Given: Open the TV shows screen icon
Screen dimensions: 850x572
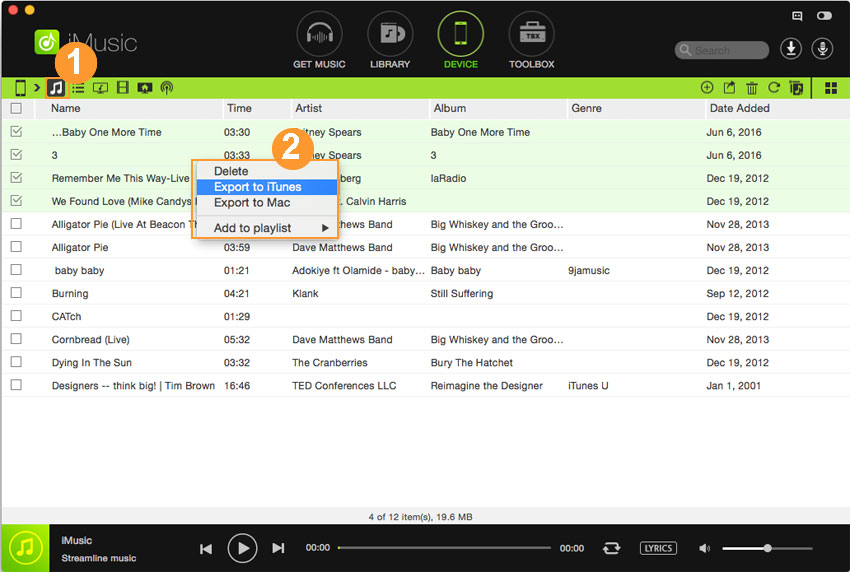Looking at the screenshot, I should [x=145, y=88].
